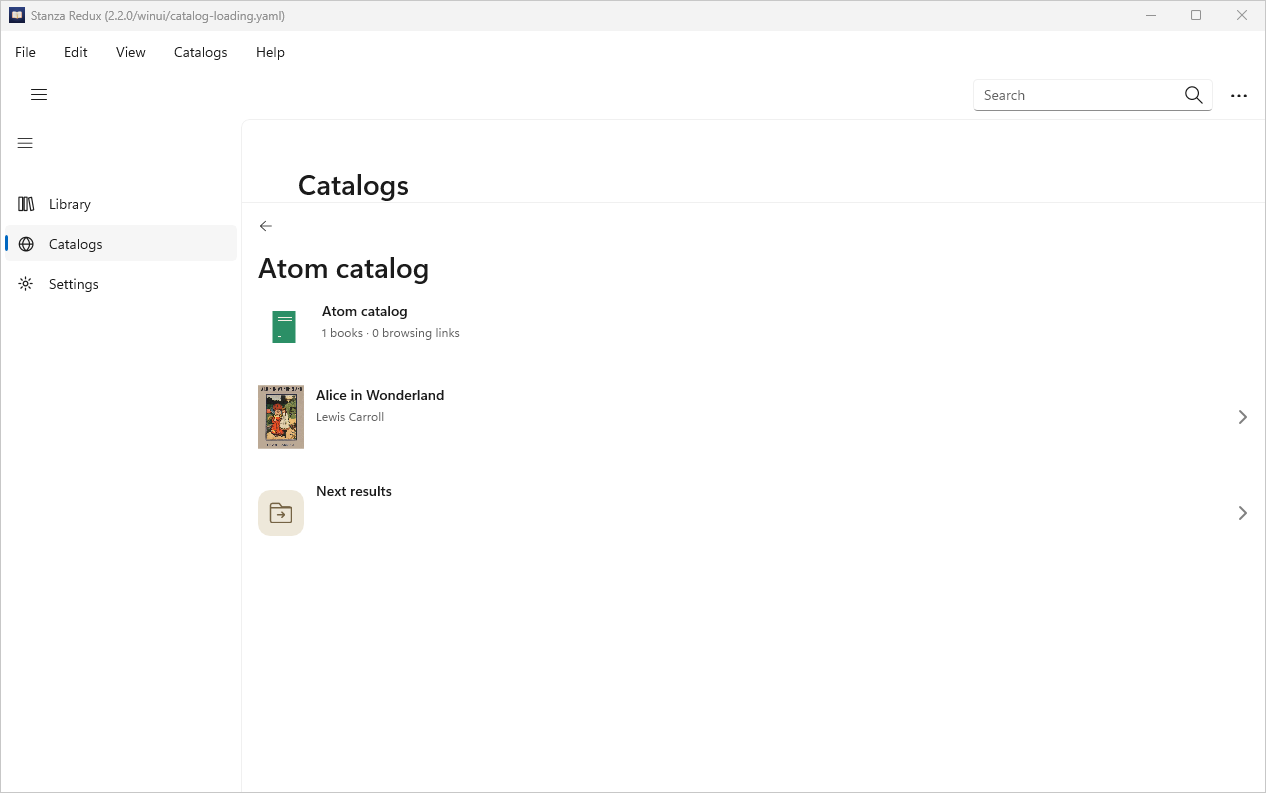Click the Next results folder icon
The width and height of the screenshot is (1266, 793).
(281, 513)
